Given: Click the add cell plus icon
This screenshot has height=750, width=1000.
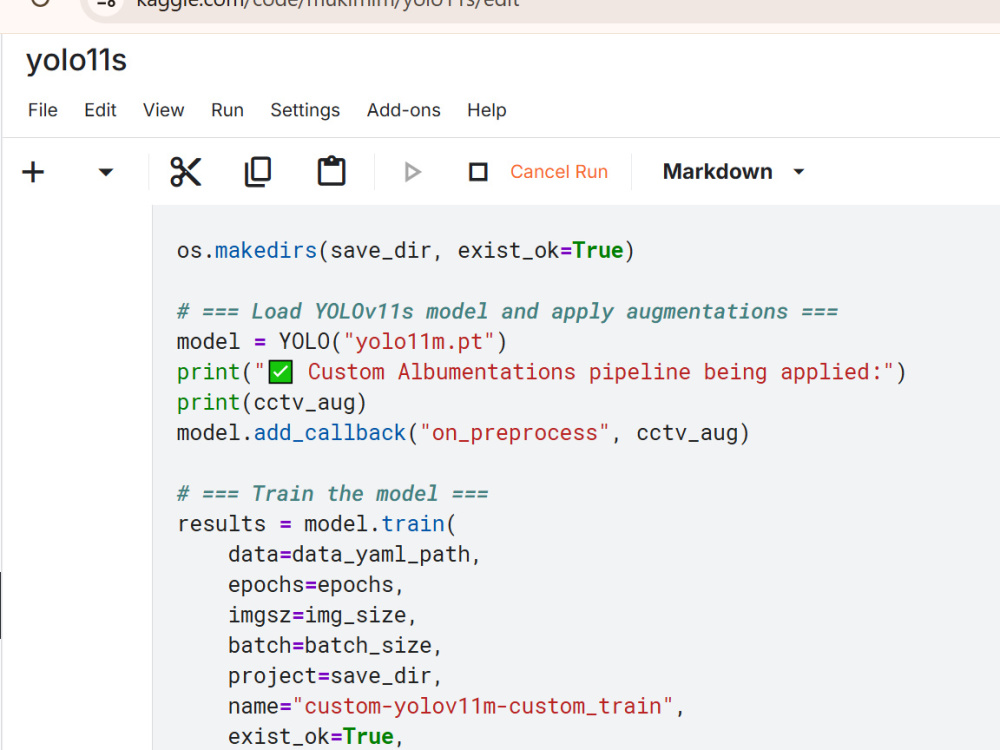Looking at the screenshot, I should tap(33, 172).
